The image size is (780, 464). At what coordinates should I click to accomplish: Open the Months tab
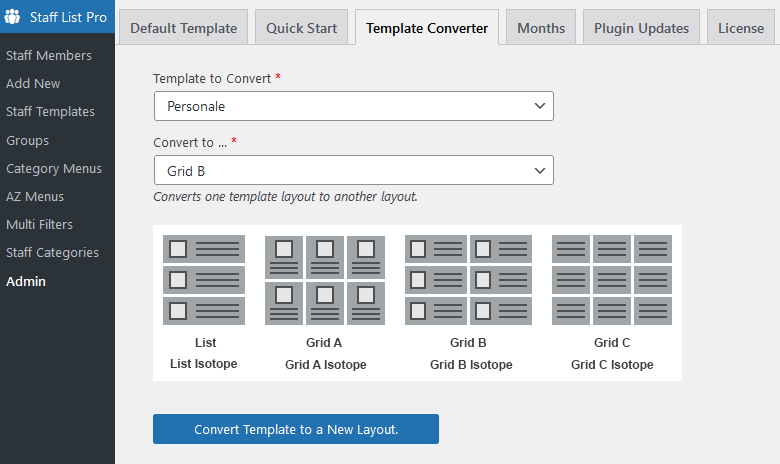pos(540,28)
